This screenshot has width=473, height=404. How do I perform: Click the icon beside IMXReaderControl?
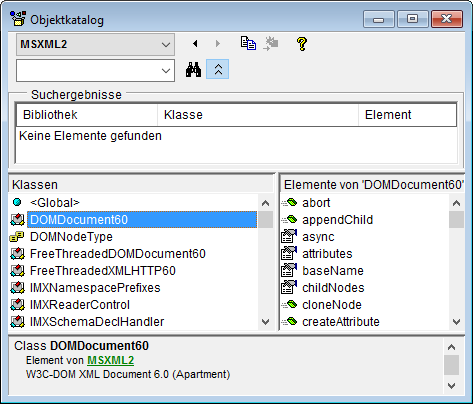point(17,305)
